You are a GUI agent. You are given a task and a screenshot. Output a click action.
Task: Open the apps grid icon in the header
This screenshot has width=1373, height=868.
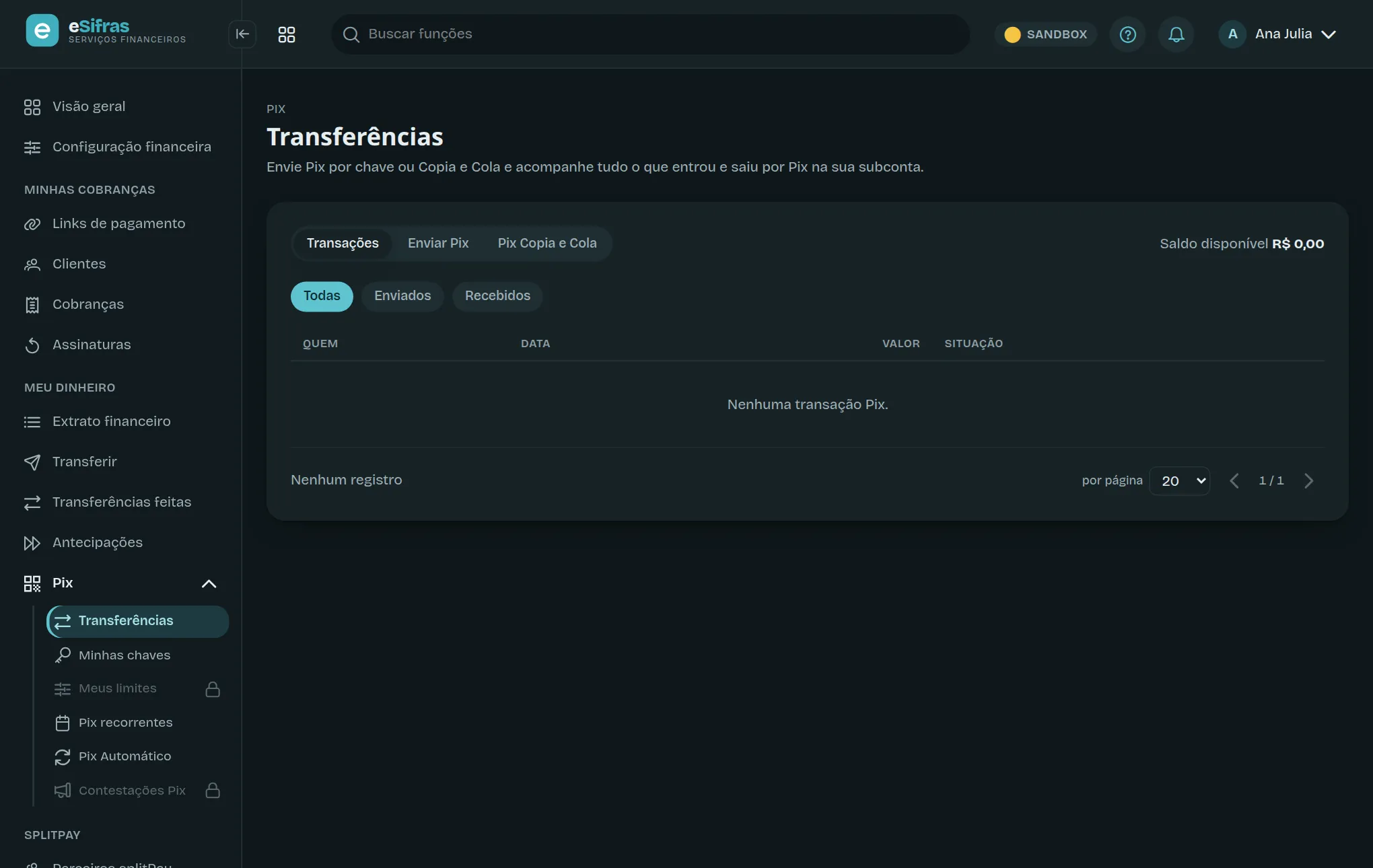point(287,34)
